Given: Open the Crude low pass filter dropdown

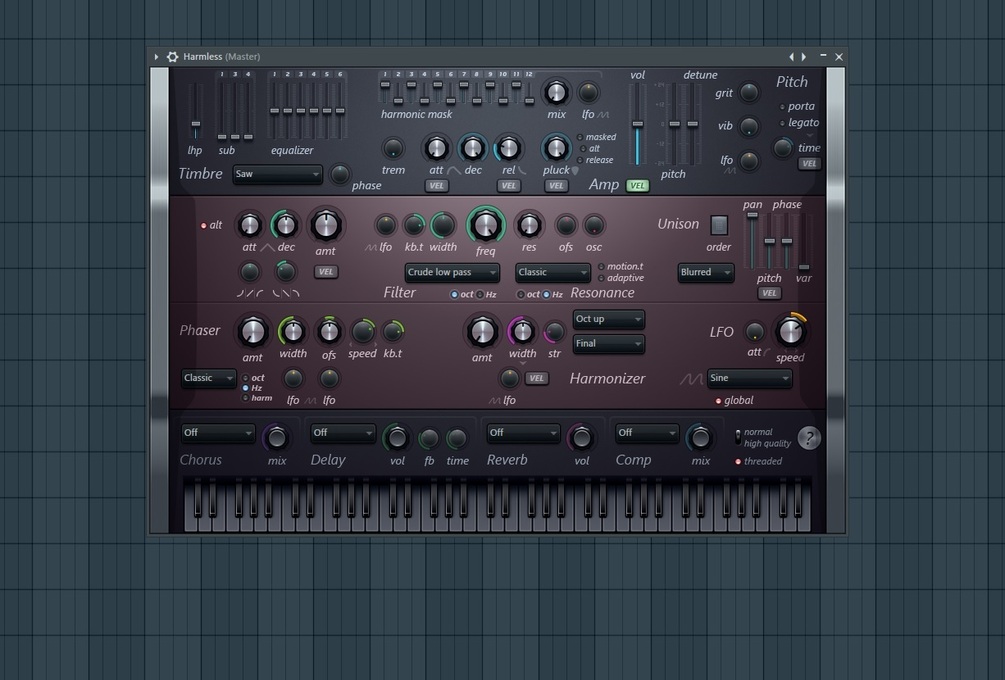Looking at the screenshot, I should pos(452,272).
